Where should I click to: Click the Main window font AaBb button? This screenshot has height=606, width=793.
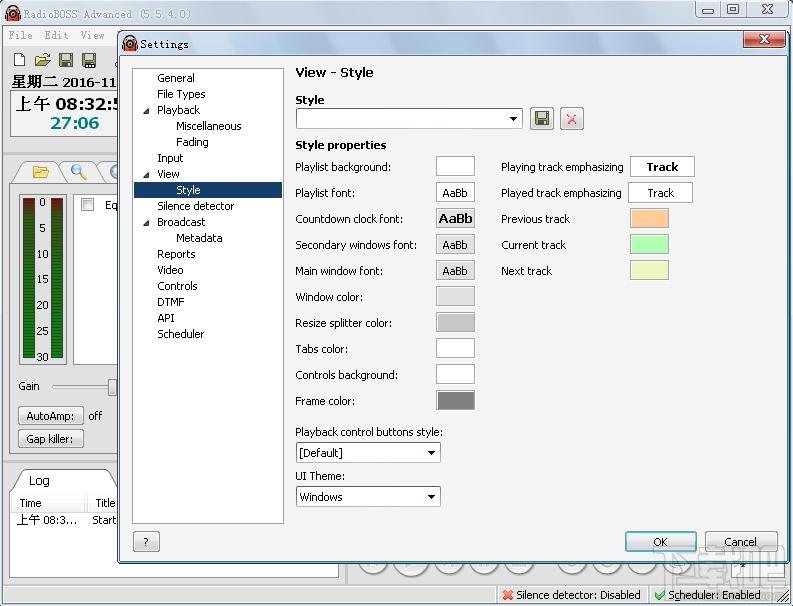click(x=455, y=271)
